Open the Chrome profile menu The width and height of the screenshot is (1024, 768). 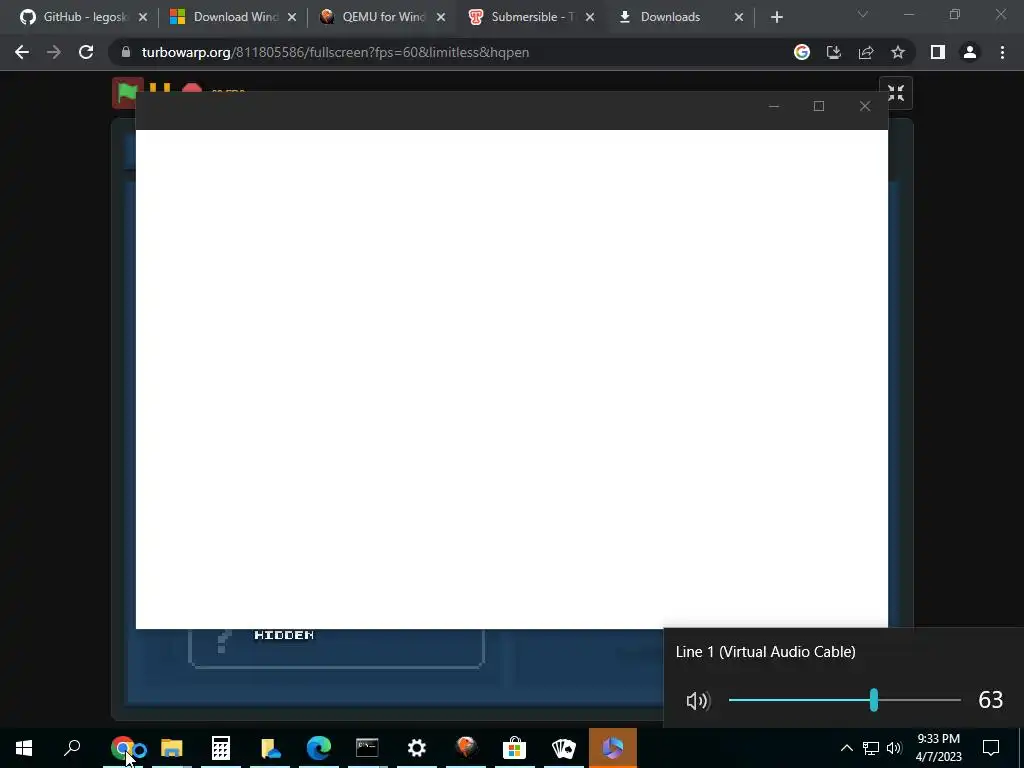point(970,52)
